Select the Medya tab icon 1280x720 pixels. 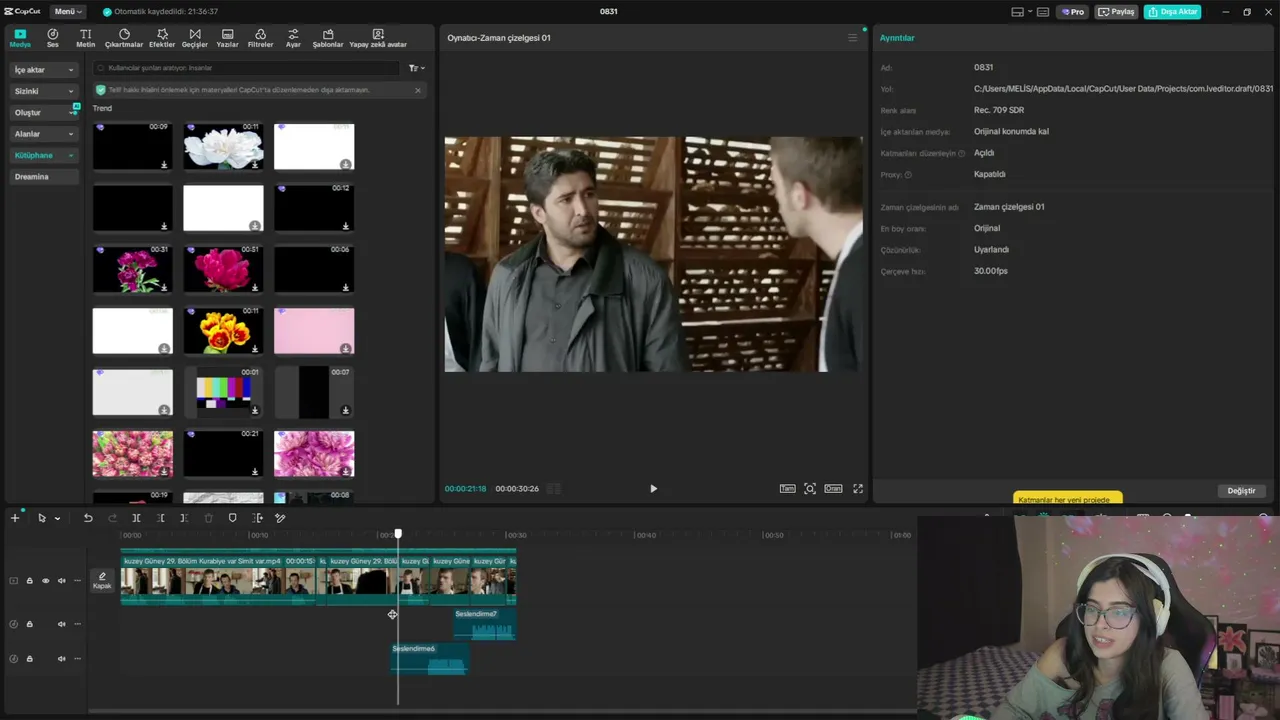[20, 38]
